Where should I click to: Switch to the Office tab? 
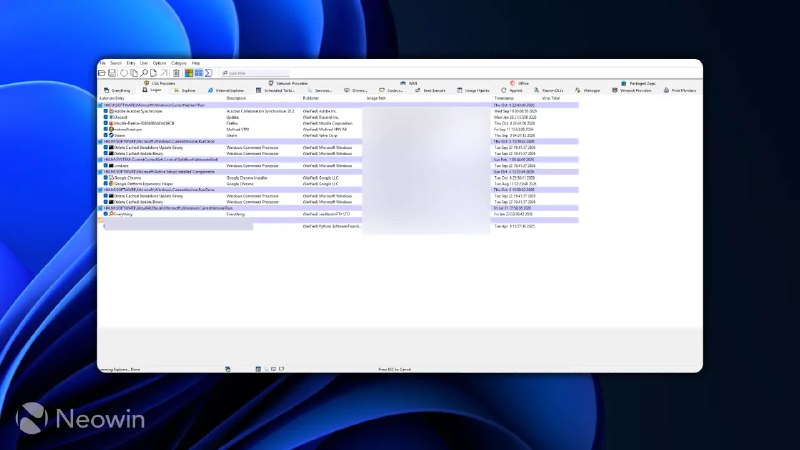click(x=519, y=83)
